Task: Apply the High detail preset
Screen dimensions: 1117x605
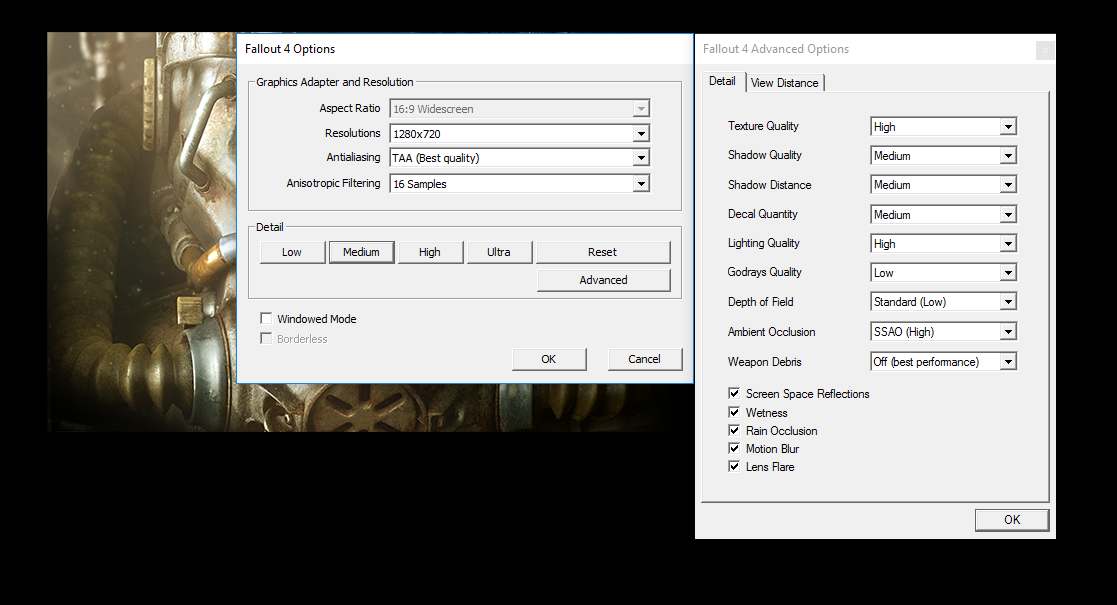Action: pos(430,252)
